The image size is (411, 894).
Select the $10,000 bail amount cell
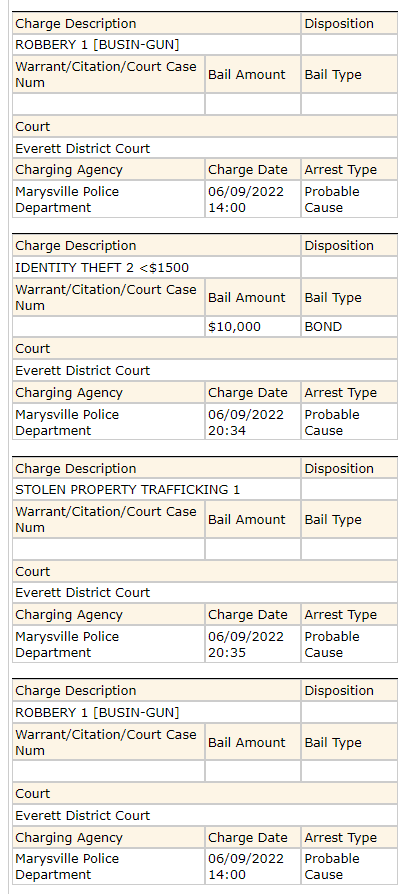(253, 327)
